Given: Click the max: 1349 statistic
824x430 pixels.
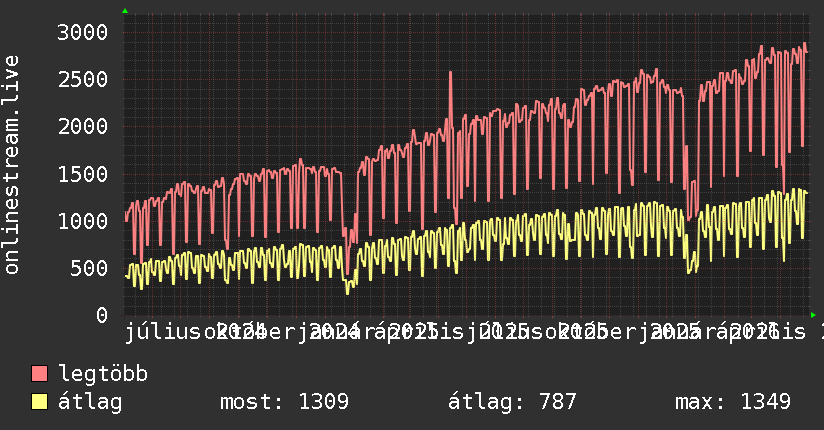Looking at the screenshot, I should [x=733, y=402].
